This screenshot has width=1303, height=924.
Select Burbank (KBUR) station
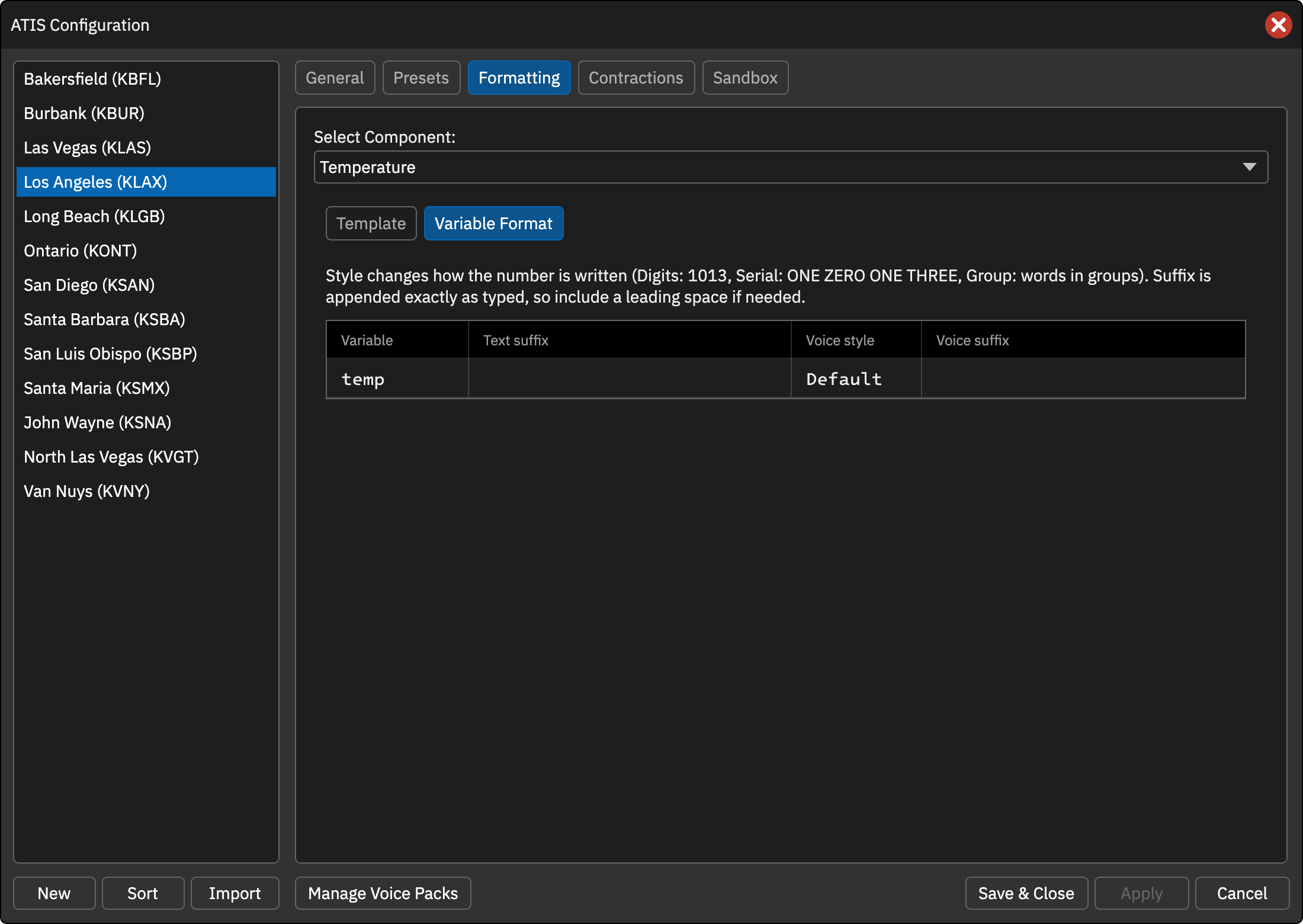(146, 113)
